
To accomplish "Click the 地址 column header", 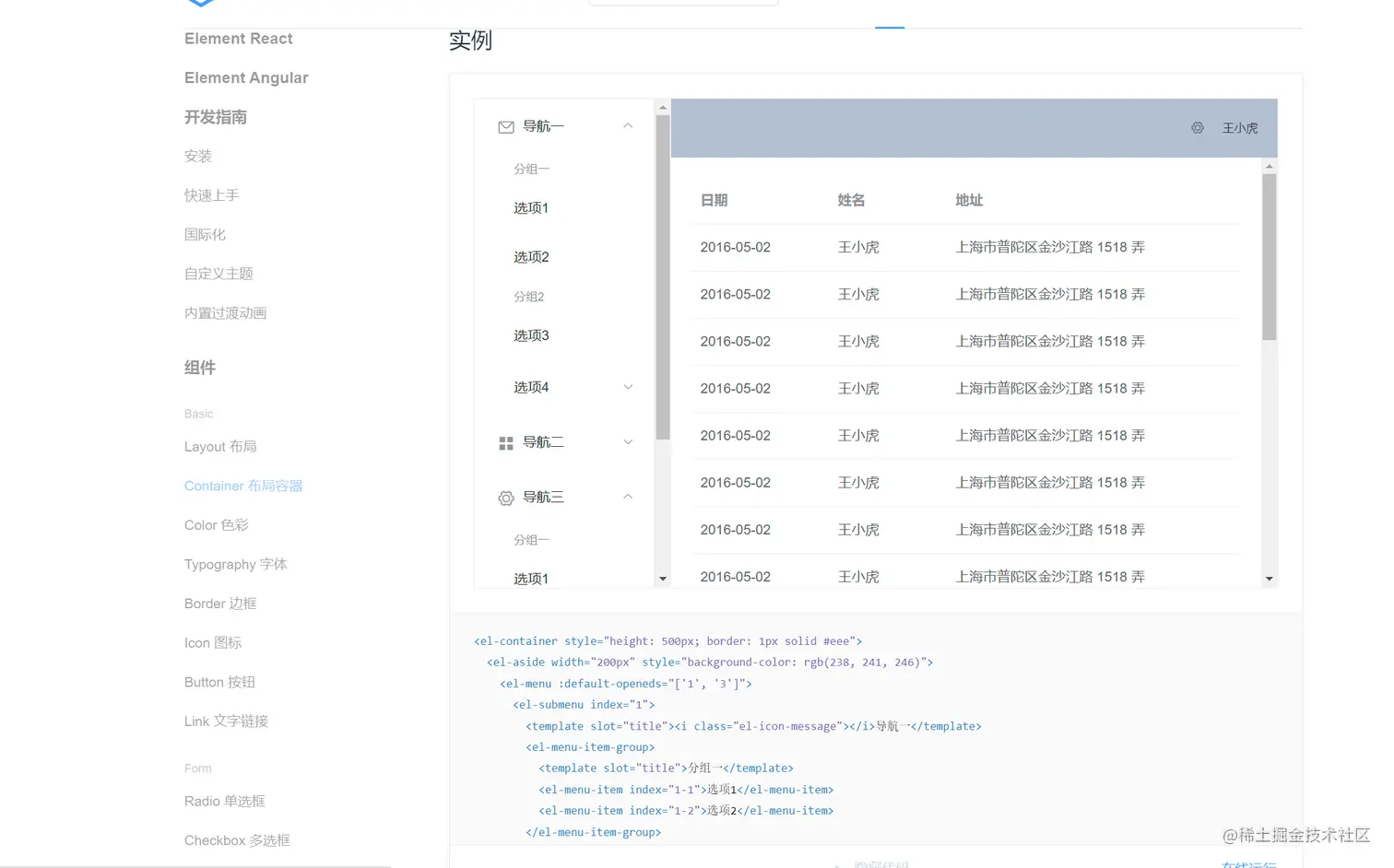I will (x=969, y=200).
